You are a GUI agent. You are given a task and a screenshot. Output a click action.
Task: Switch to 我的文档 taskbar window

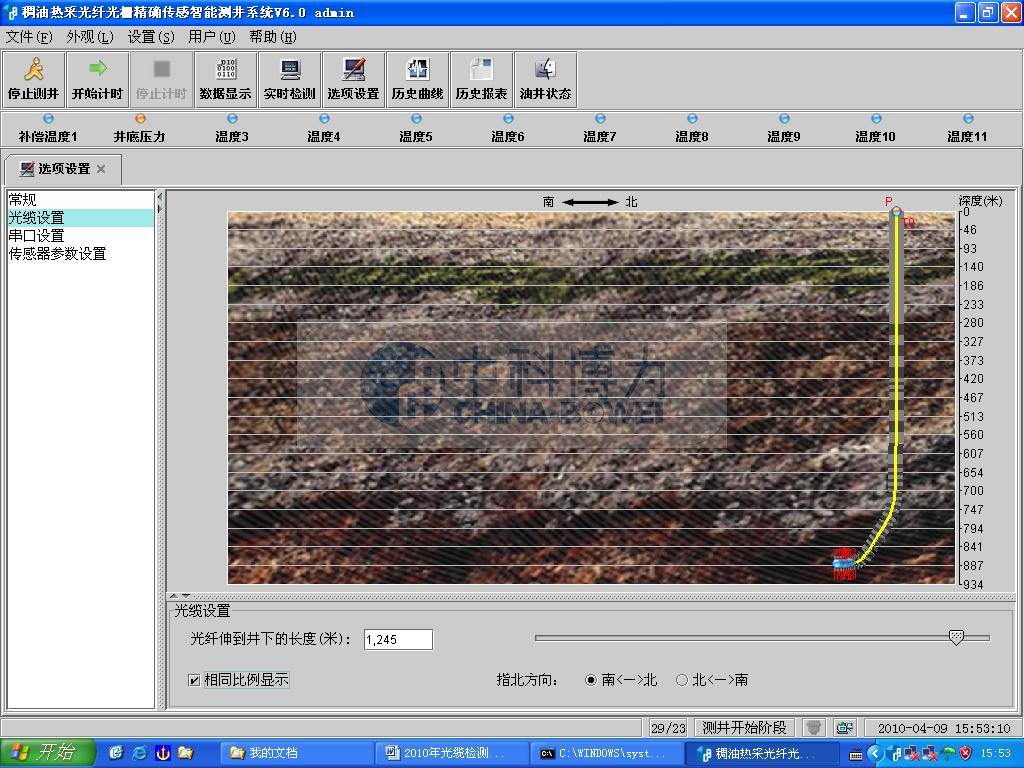296,753
